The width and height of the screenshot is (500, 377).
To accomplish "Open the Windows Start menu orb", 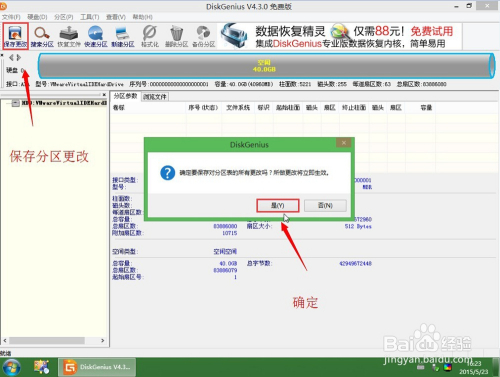I will pyautogui.click(x=12, y=367).
